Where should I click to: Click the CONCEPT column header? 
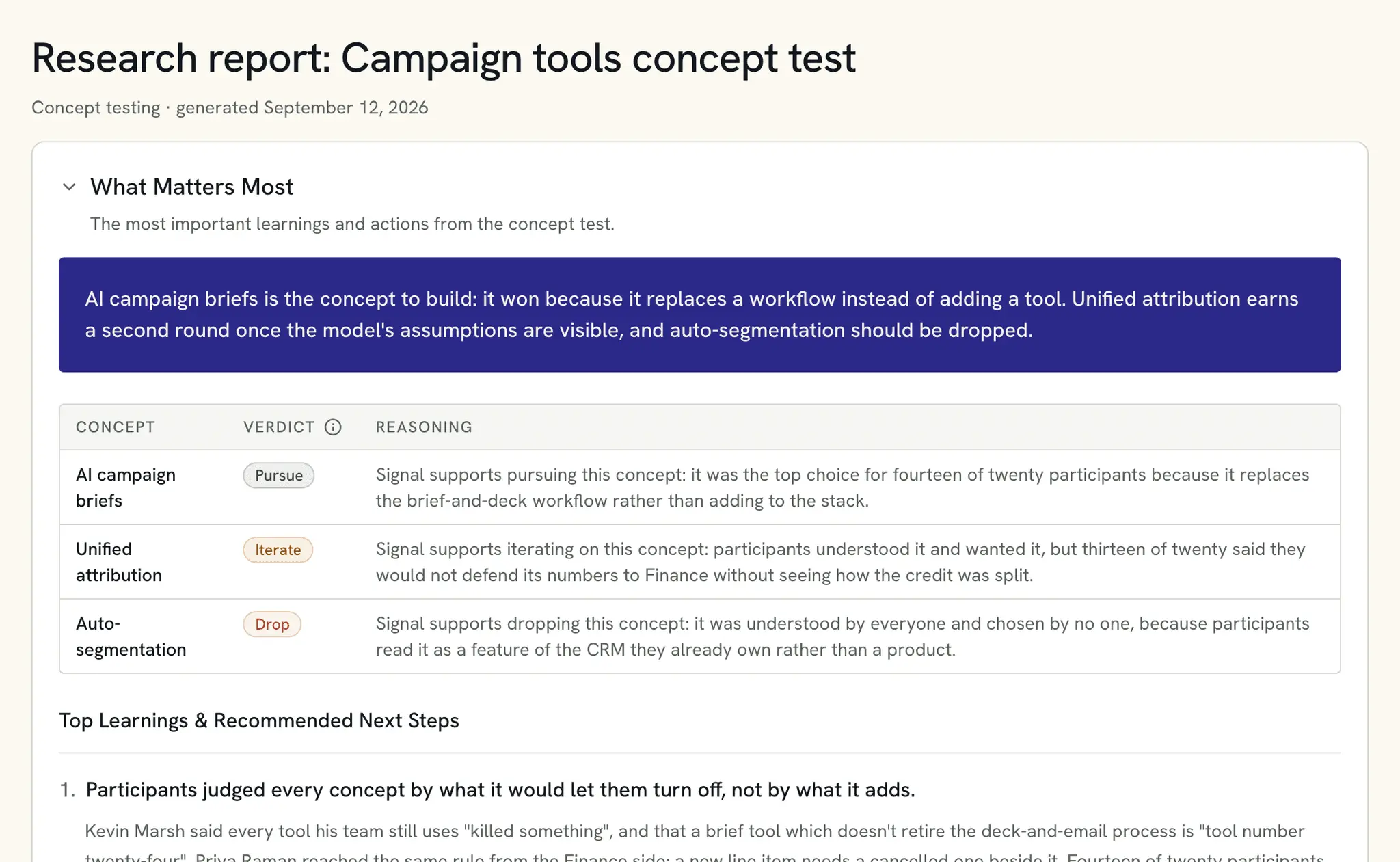(x=116, y=427)
